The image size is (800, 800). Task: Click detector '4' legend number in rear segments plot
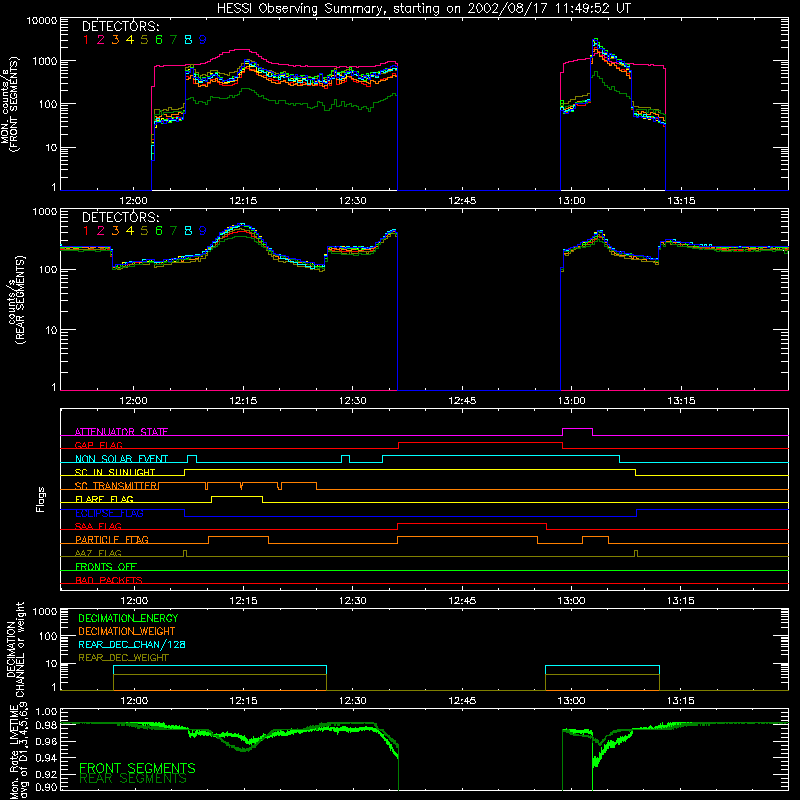[130, 231]
